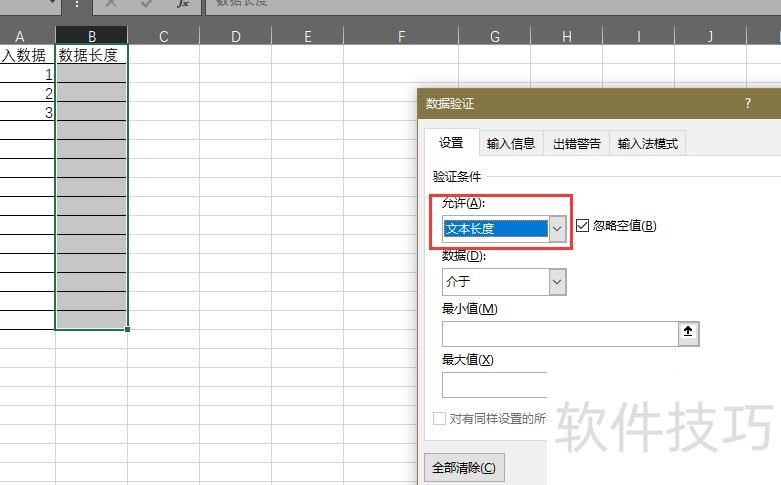Image resolution: width=781 pixels, height=485 pixels.
Task: Click the formula bar enter checkmark icon
Action: click(x=147, y=4)
